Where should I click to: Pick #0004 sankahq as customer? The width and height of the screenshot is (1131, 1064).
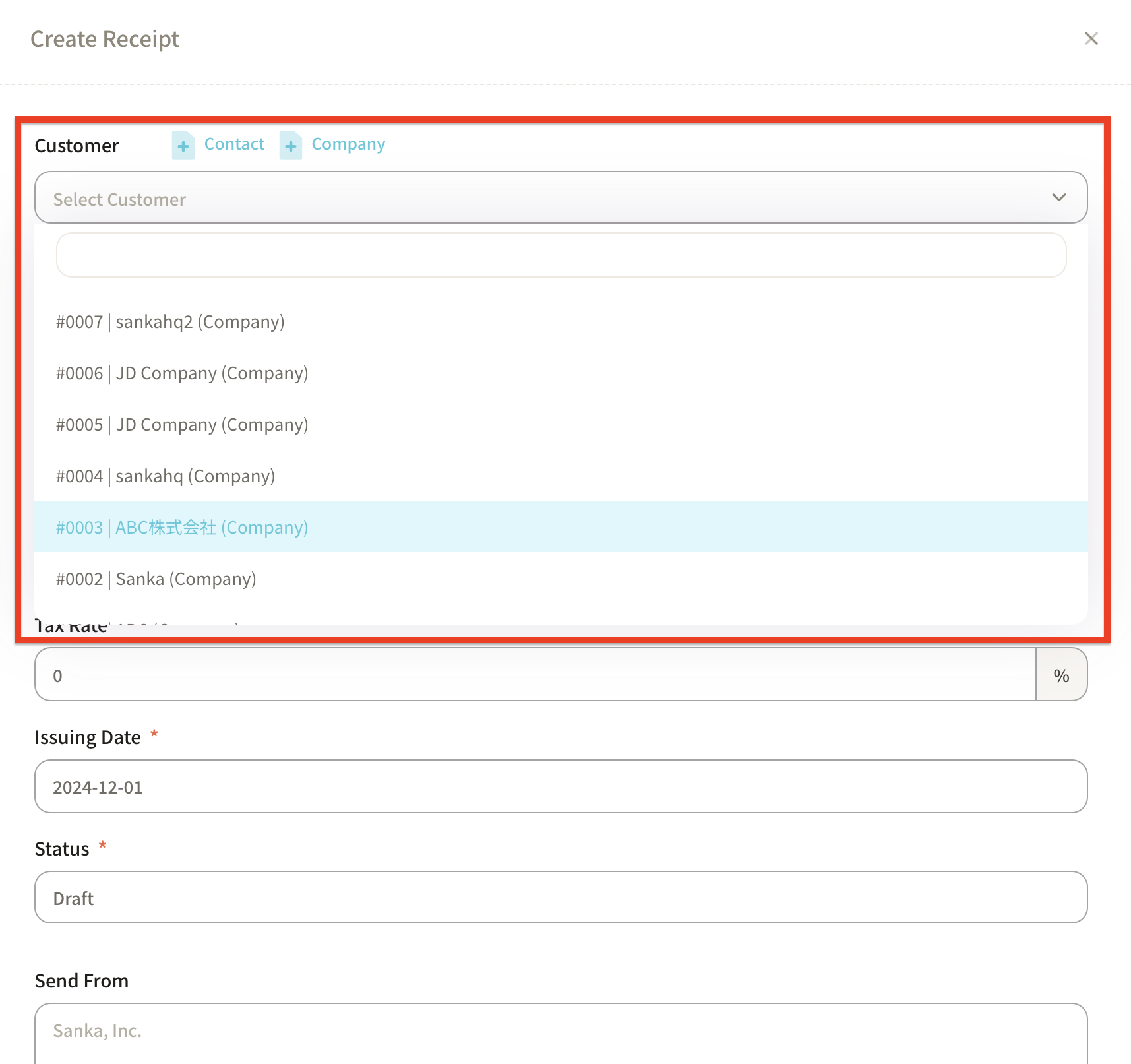point(166,476)
